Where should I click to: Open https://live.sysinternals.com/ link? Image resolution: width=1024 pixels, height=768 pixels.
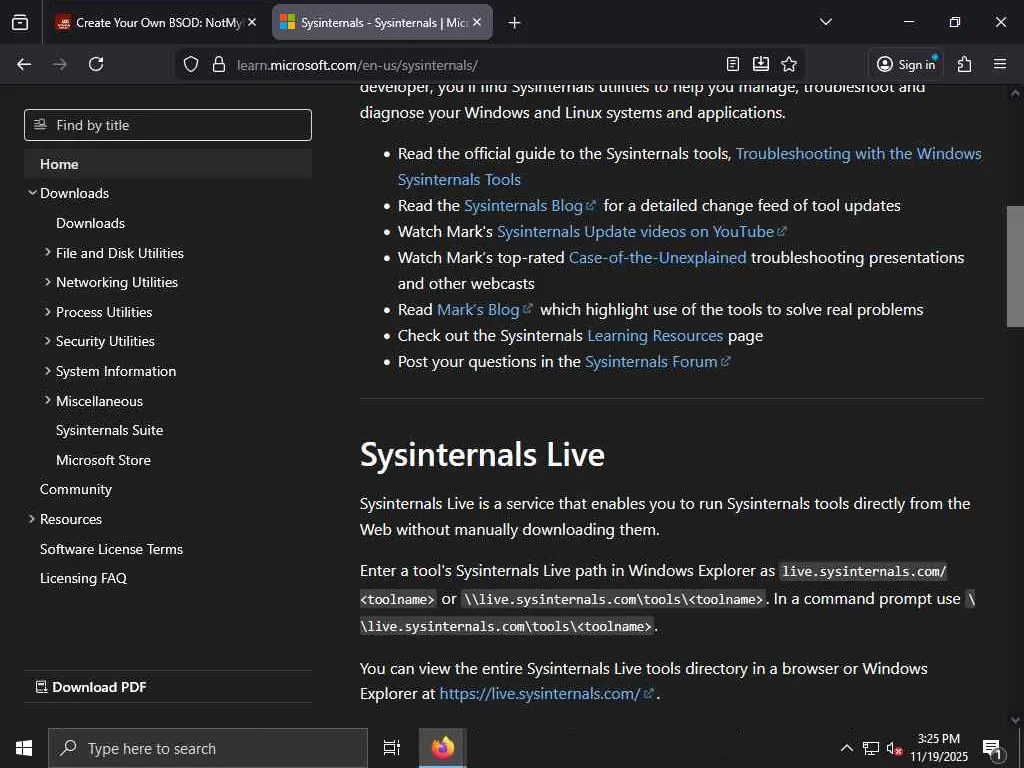546,694
